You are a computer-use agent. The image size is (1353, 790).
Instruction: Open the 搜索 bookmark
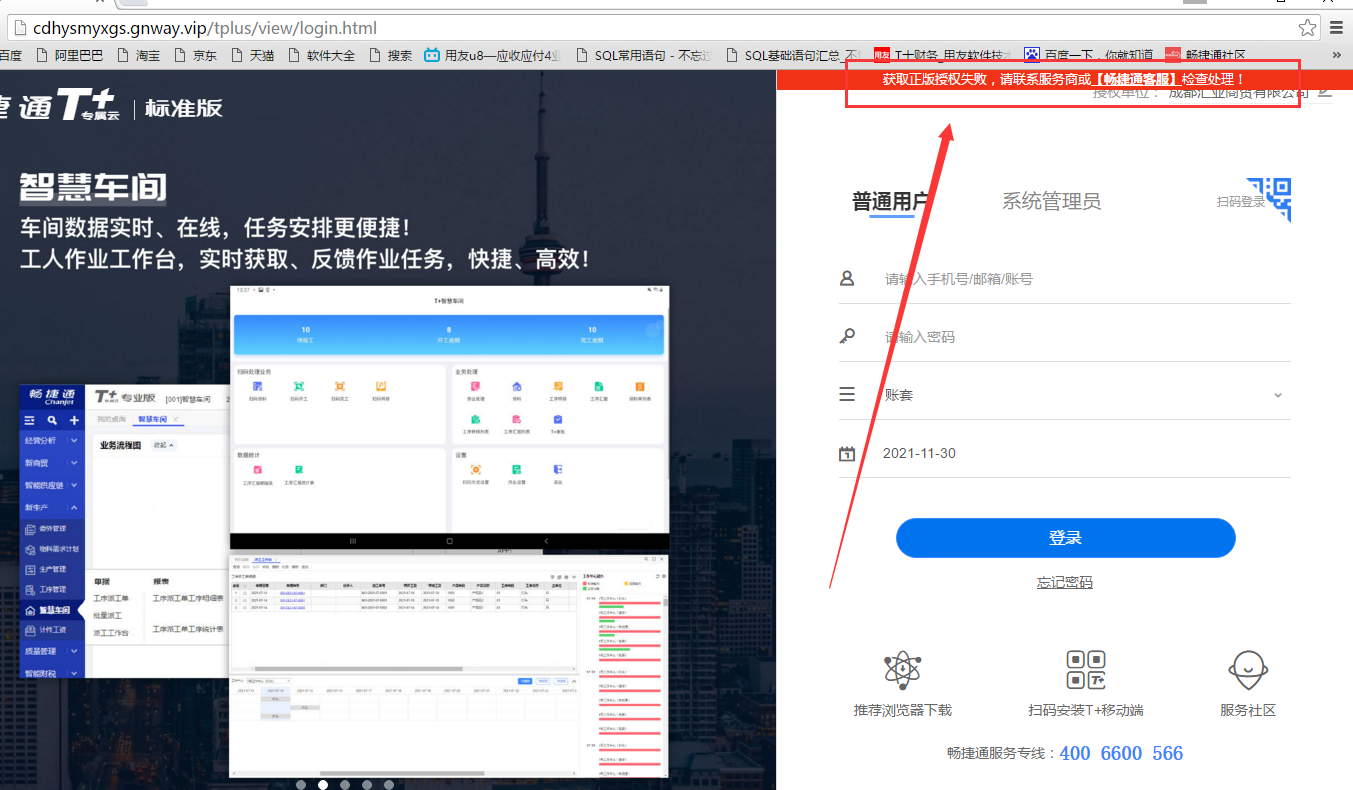click(390, 55)
